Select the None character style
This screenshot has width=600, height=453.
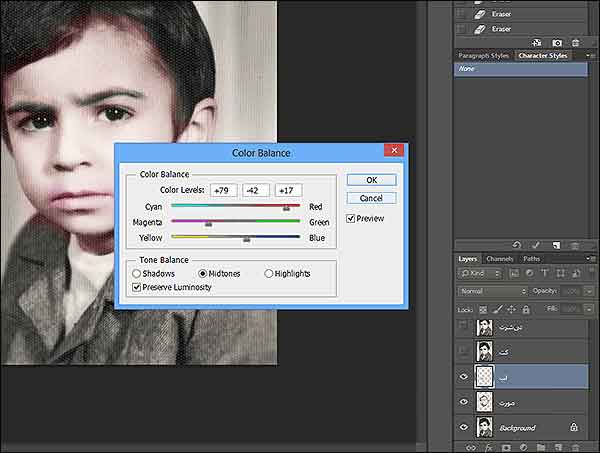click(x=520, y=69)
